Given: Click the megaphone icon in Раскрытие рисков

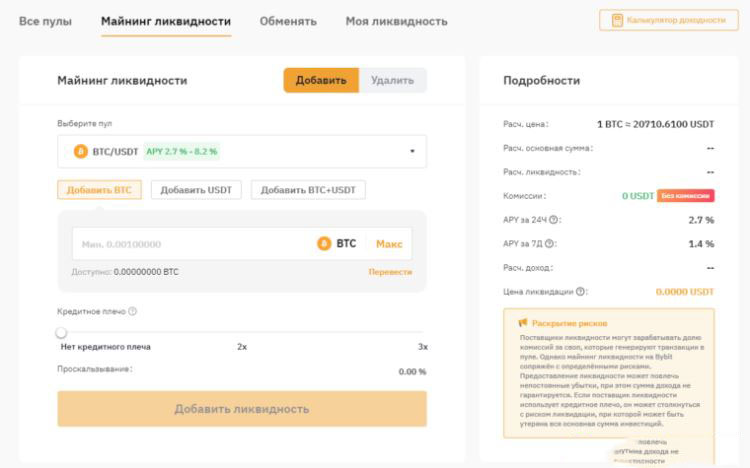Looking at the screenshot, I should (522, 323).
